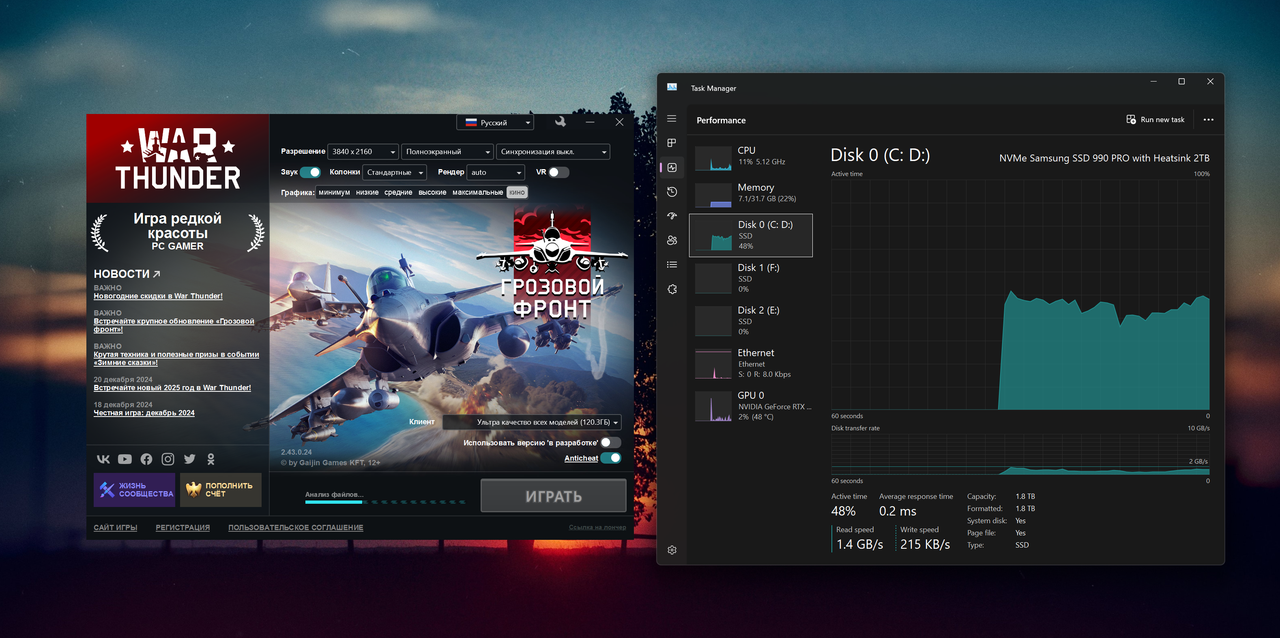Select максимальные graphics preset
This screenshot has width=1280, height=638.
[478, 192]
